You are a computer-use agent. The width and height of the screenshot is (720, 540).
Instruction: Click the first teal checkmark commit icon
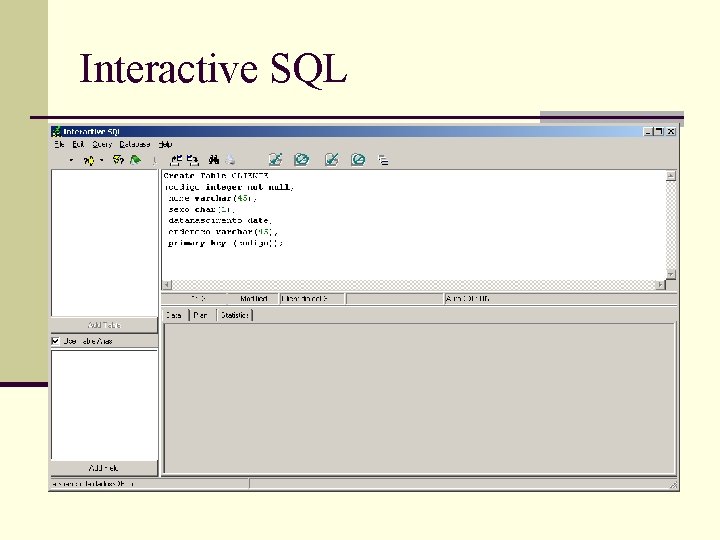click(x=276, y=159)
